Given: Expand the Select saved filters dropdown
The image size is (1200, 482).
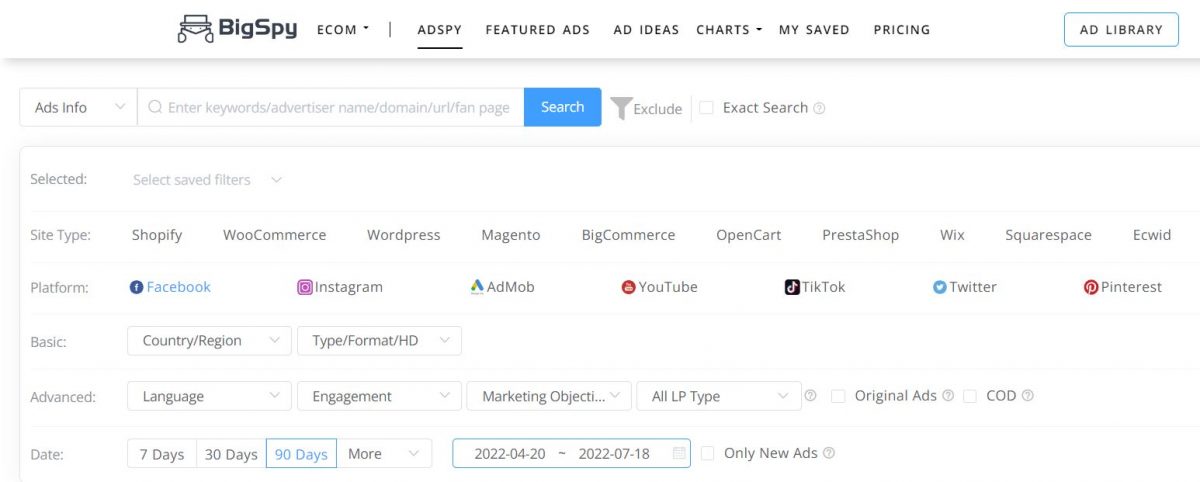Looking at the screenshot, I should (208, 180).
